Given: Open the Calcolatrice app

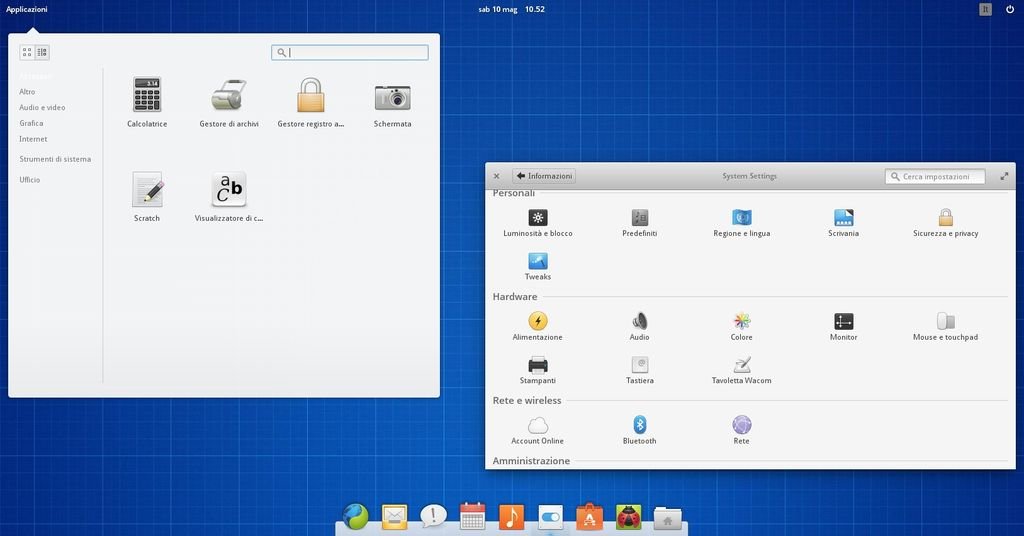Looking at the screenshot, I should pyautogui.click(x=147, y=96).
